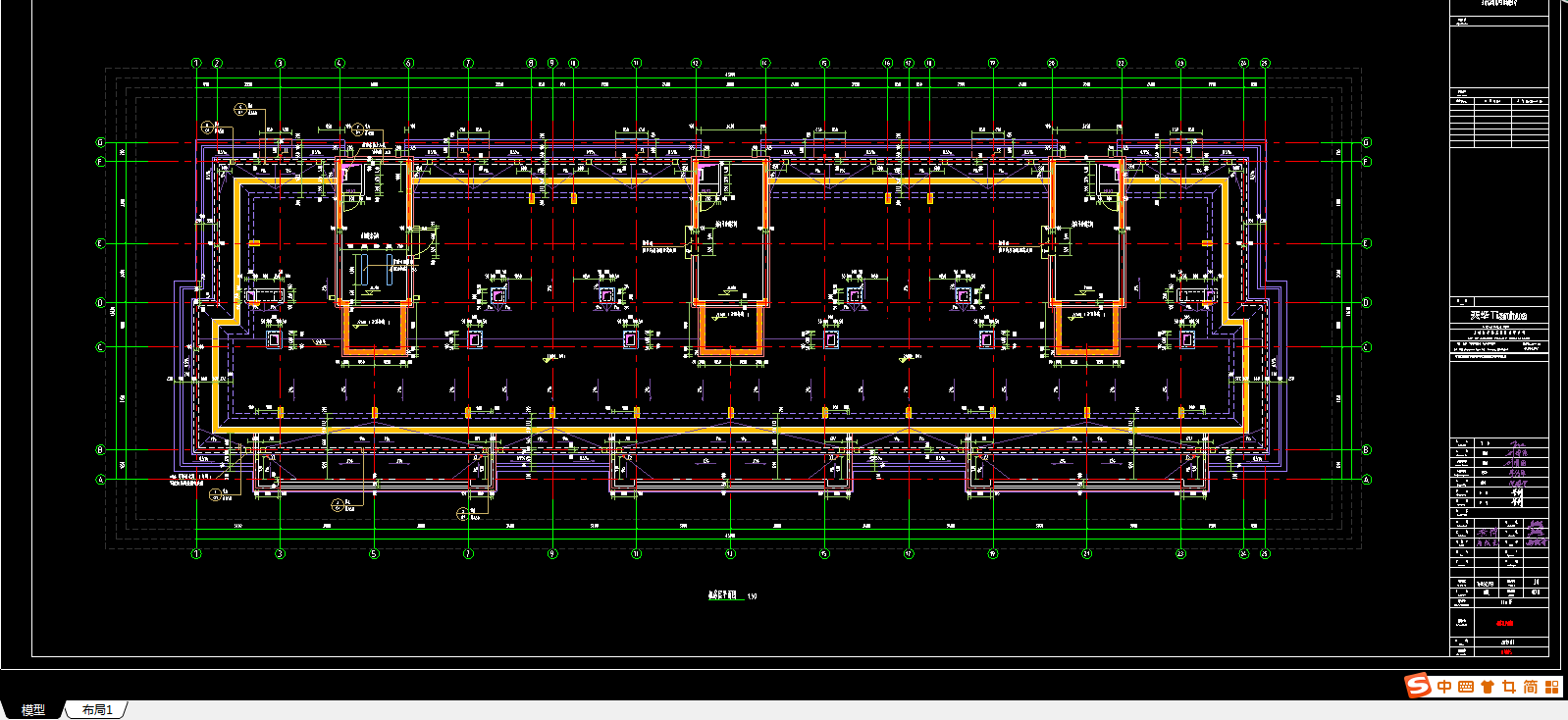
Task: Toggle Chinese/English mode via 中 icon
Action: (1444, 687)
